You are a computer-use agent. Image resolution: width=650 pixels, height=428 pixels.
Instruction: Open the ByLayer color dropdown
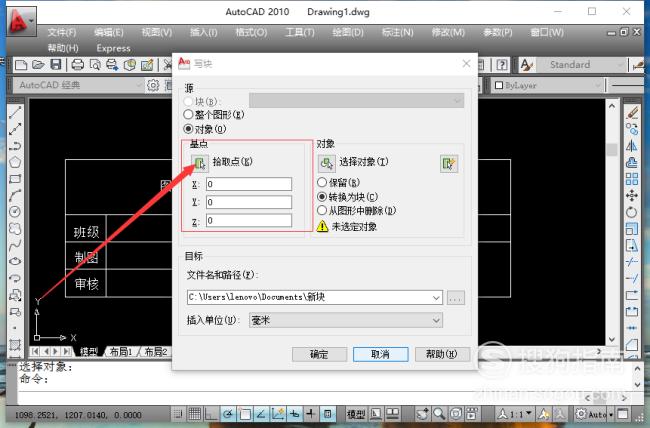click(x=547, y=85)
